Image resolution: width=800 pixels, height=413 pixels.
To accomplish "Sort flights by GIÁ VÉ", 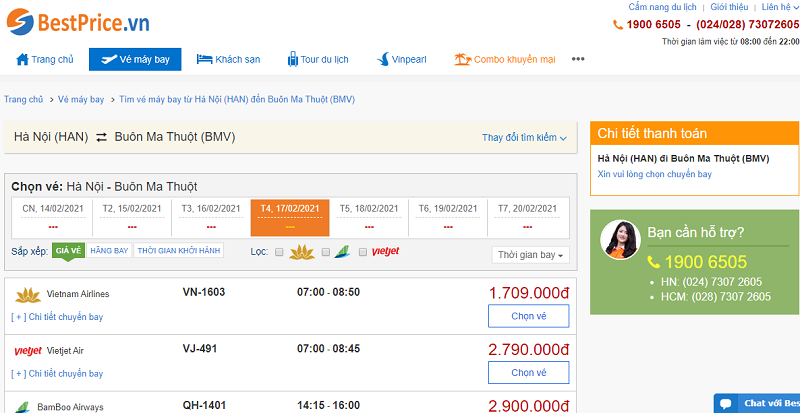I will point(68,251).
